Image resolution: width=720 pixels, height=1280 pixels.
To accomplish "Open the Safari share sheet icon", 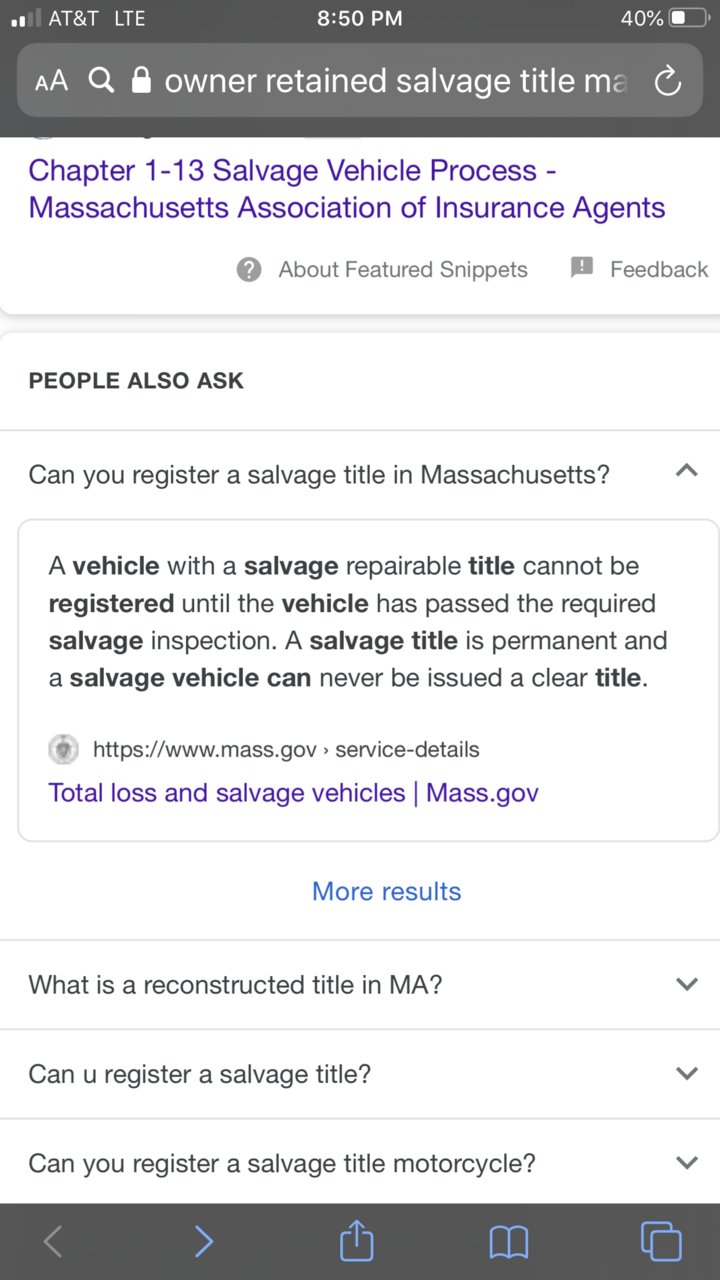I will tap(356, 1240).
